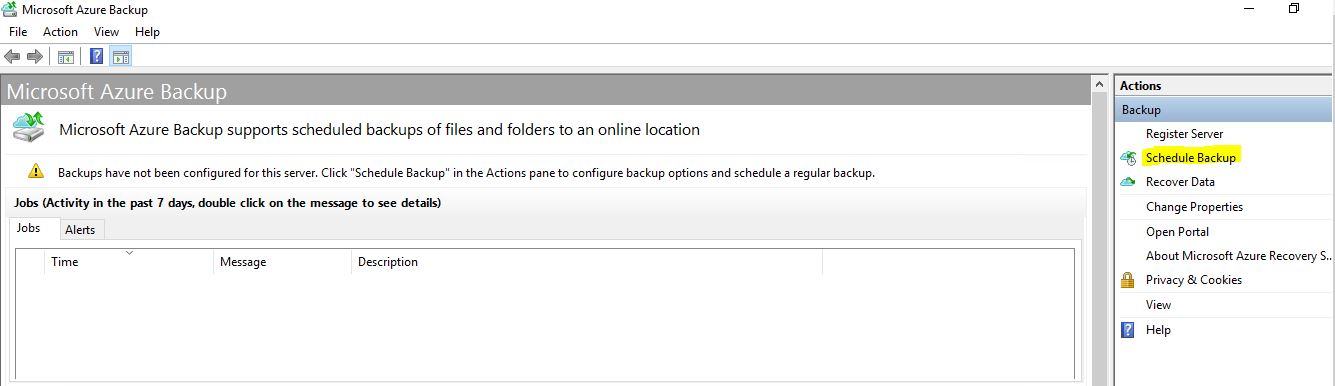Toggle the Action Pane toolbar icon
This screenshot has width=1335, height=386.
point(120,56)
